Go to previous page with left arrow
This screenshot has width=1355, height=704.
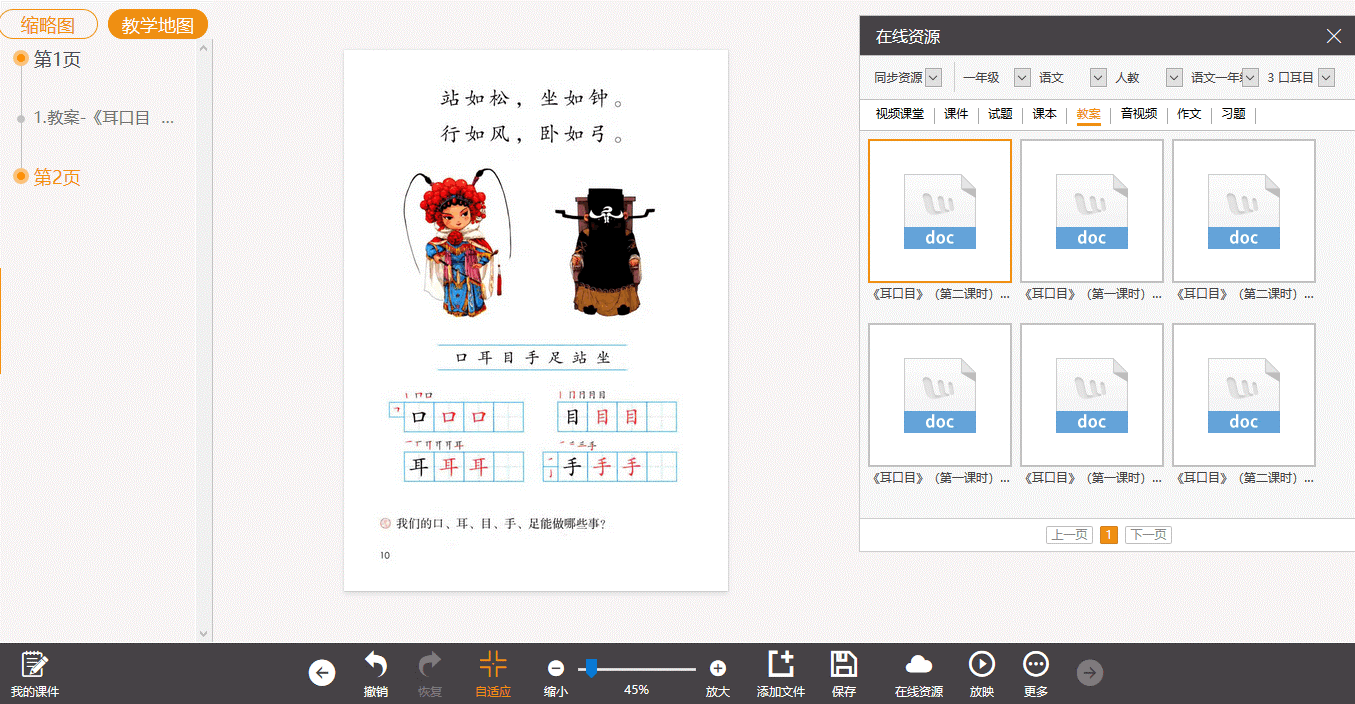pos(322,673)
